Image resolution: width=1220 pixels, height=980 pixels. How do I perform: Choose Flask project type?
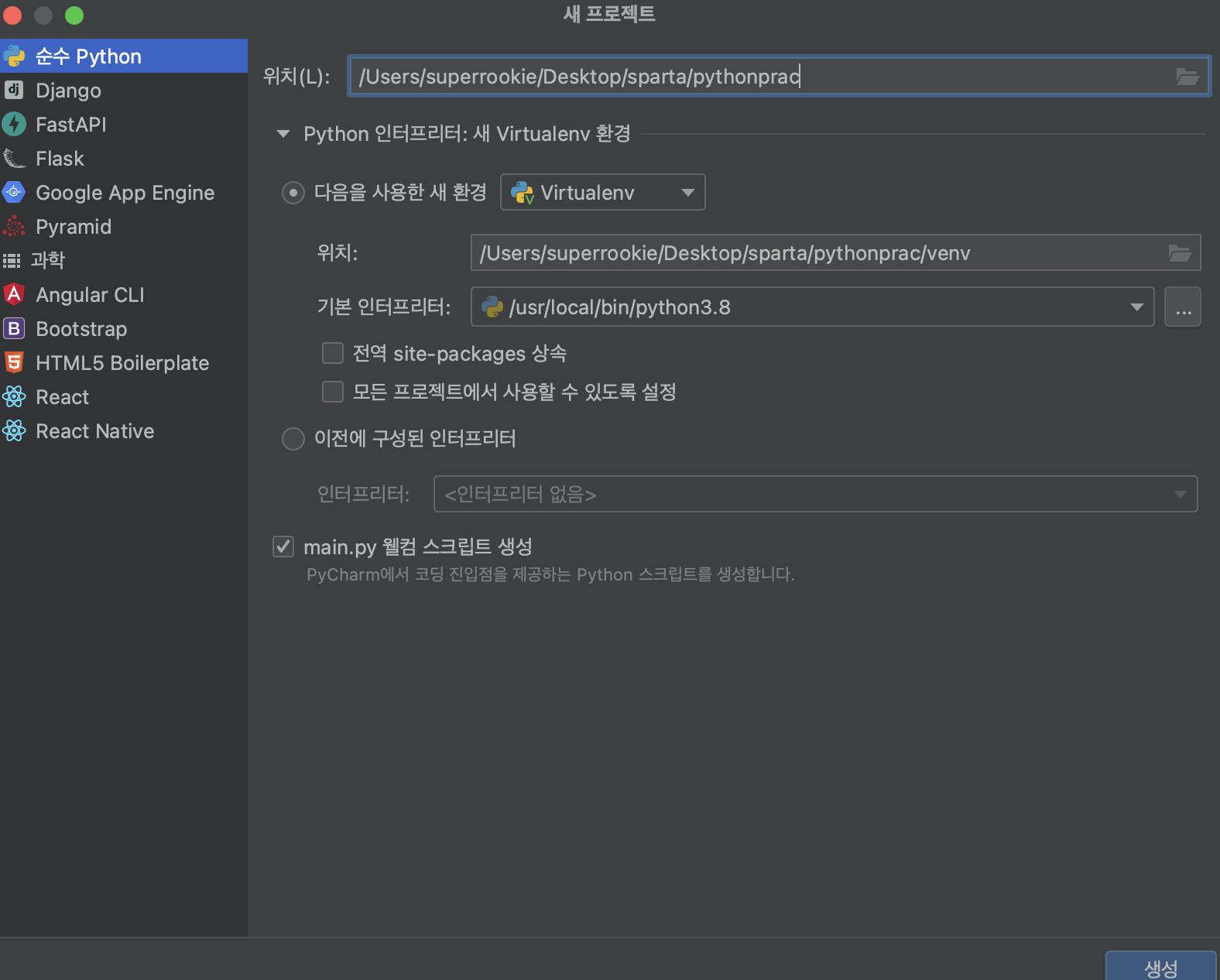124,158
